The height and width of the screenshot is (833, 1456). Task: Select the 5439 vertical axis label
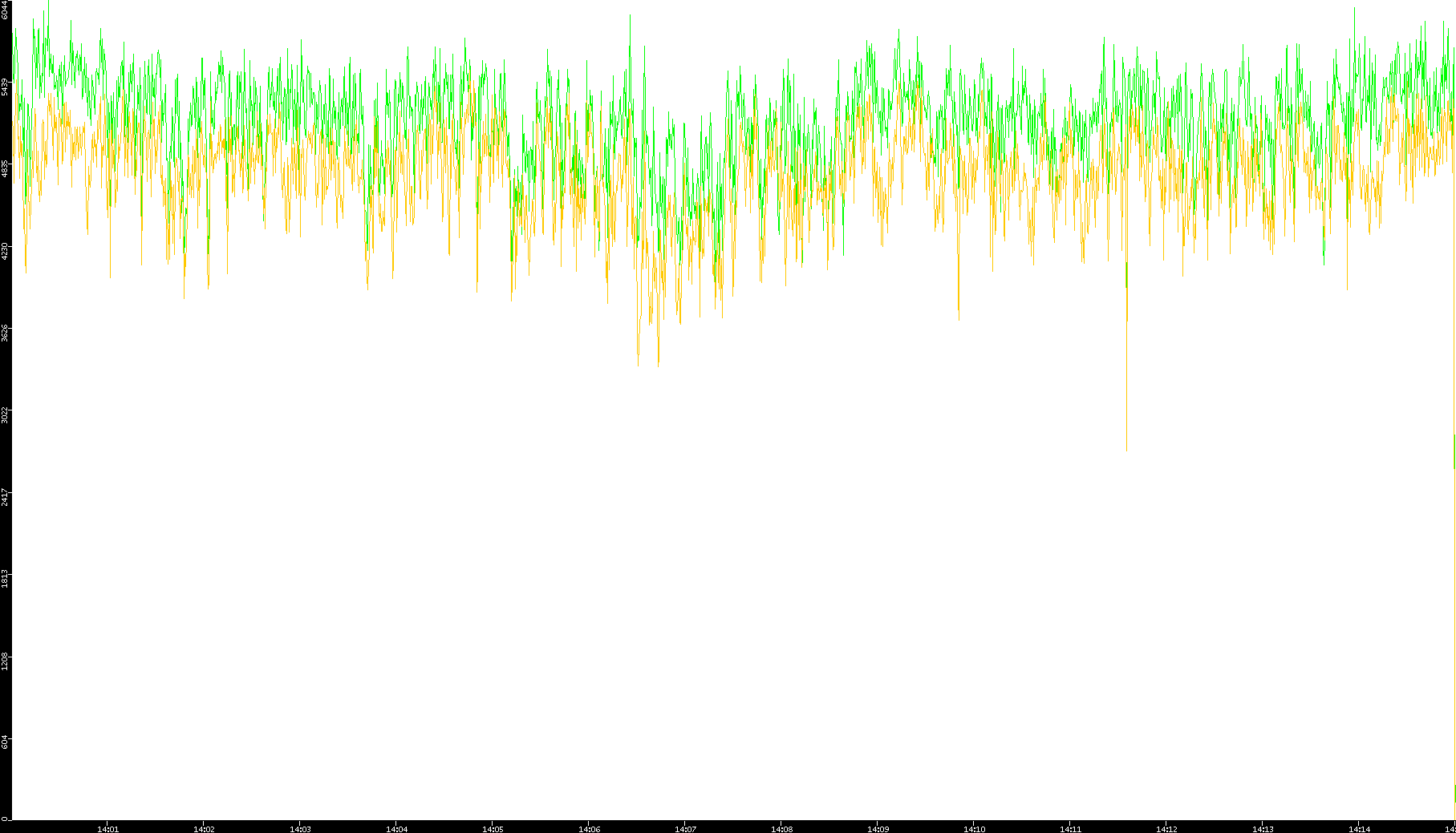tap(5, 87)
